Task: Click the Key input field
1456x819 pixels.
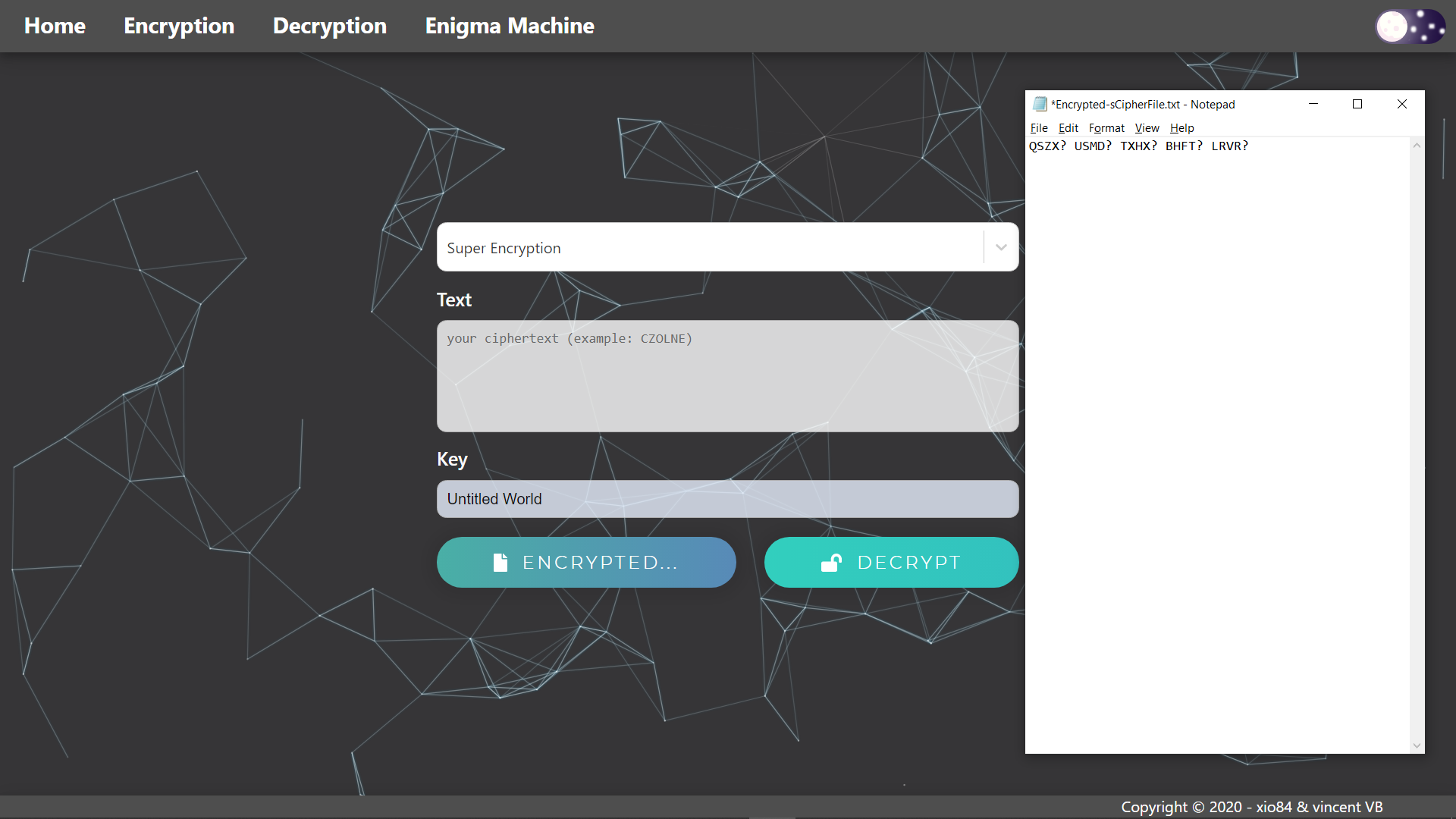Action: point(728,499)
